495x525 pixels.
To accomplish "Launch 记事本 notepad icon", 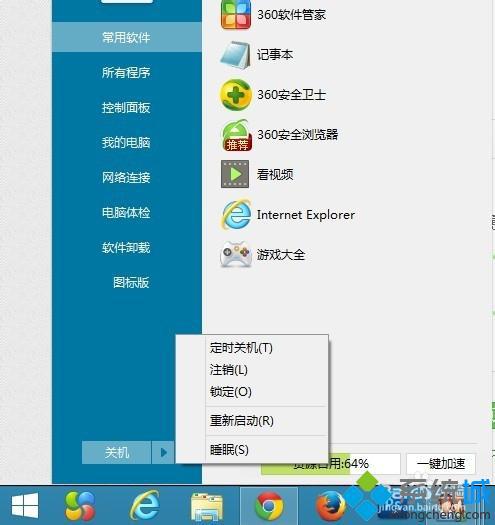I will pos(235,55).
